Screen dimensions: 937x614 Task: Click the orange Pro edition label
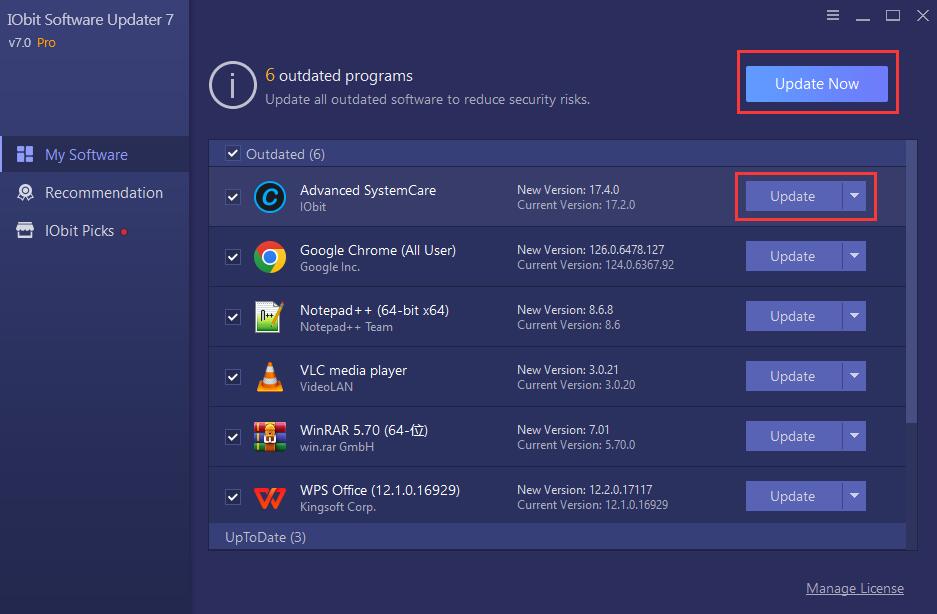tap(46, 42)
